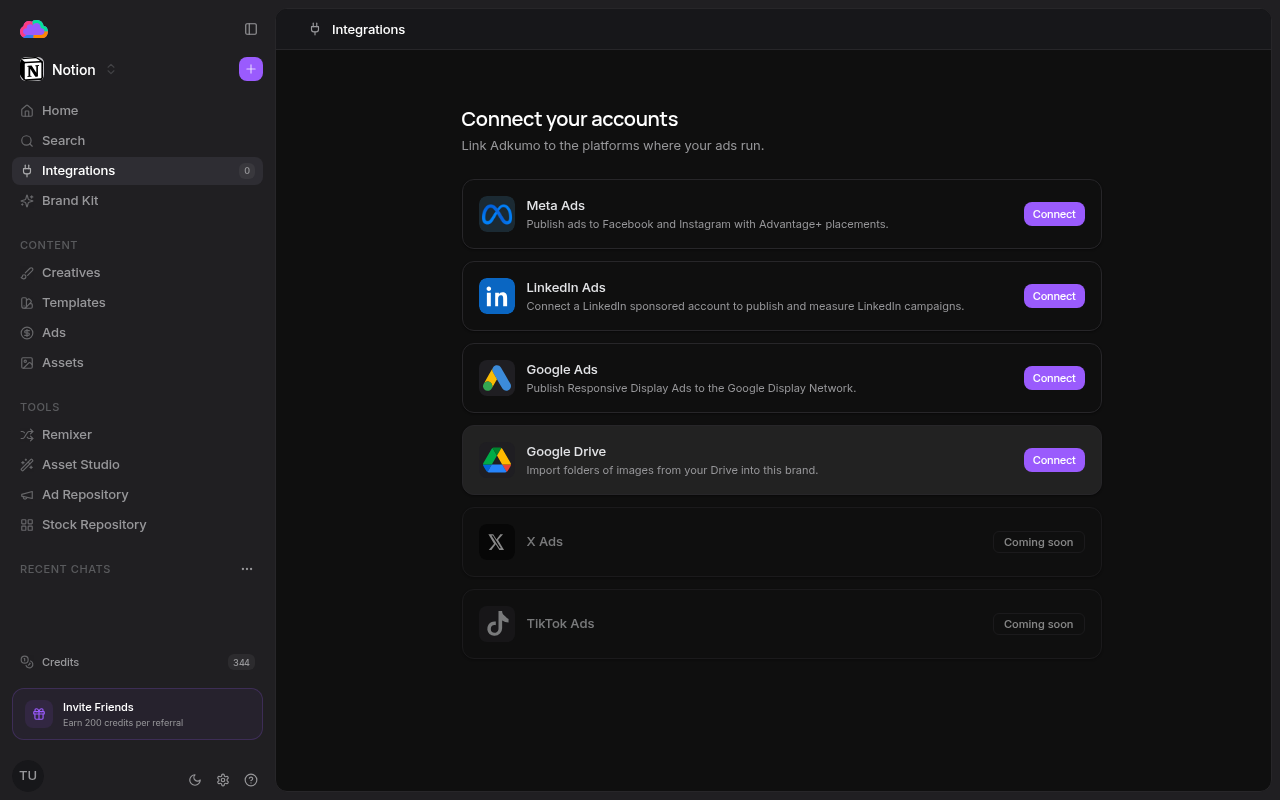Click the X Ads logo

[x=497, y=542]
